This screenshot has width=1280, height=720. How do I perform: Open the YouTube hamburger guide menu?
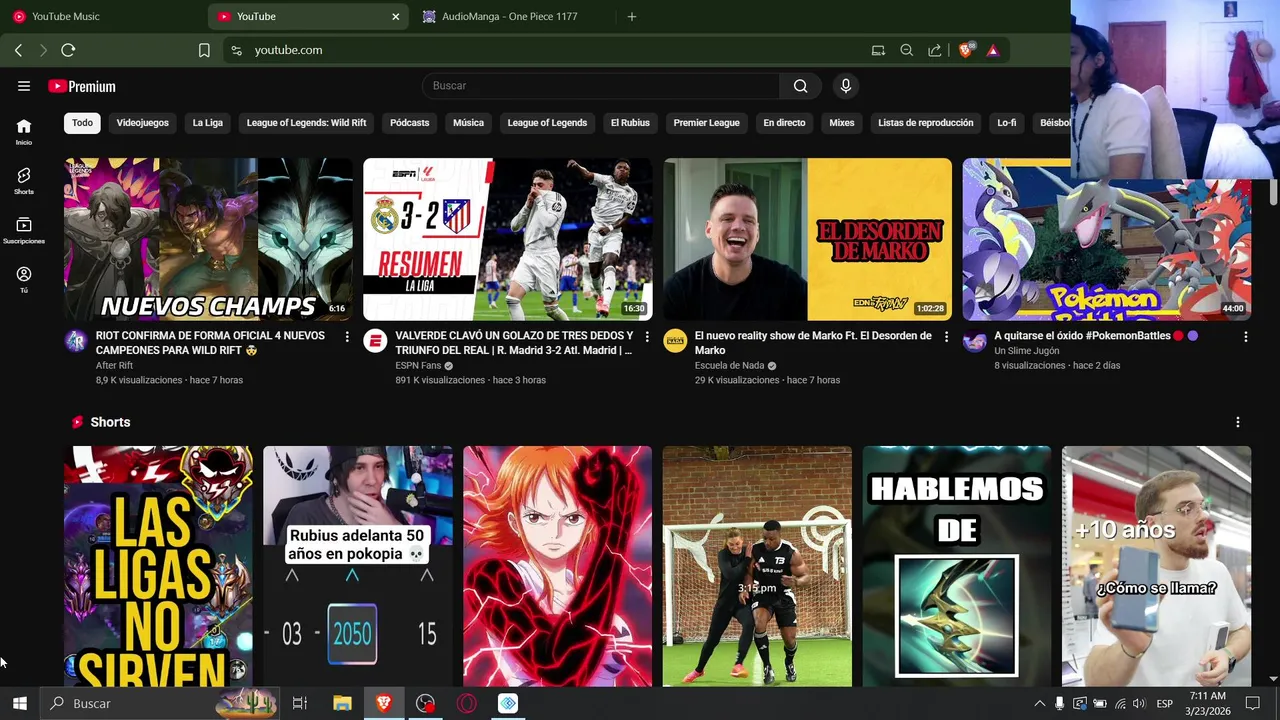click(24, 86)
